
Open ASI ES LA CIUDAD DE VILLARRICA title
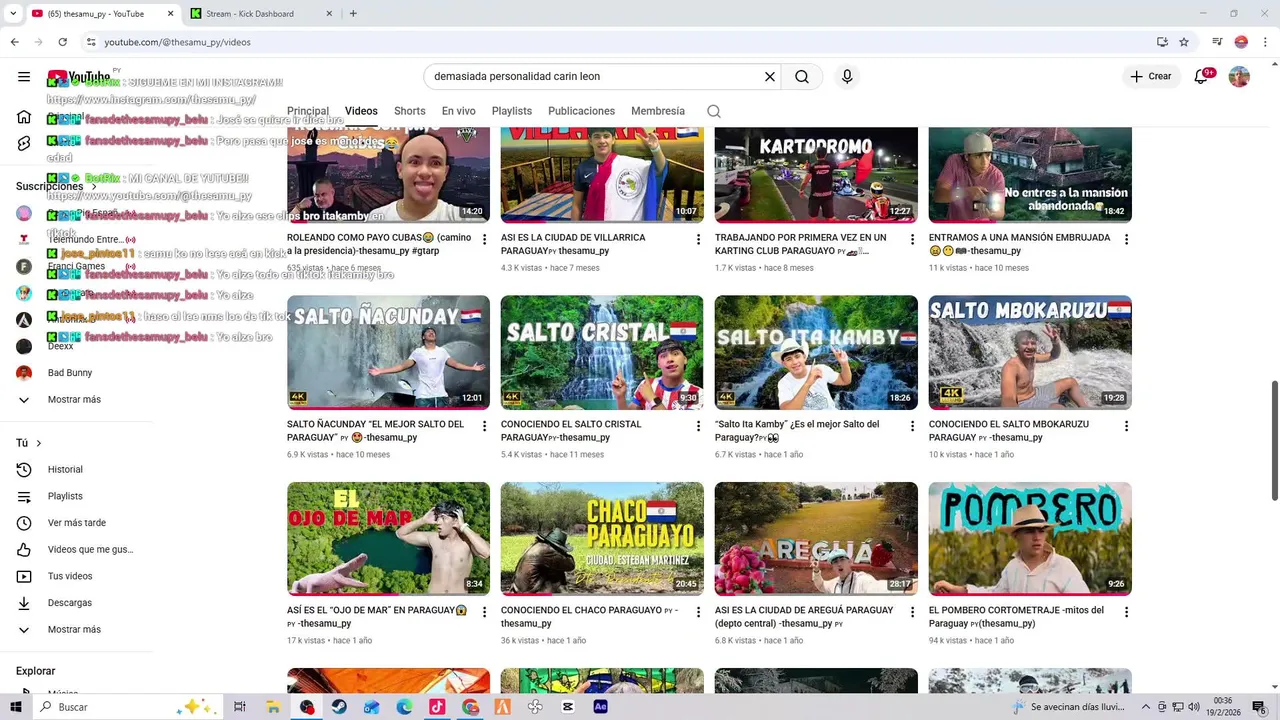coord(573,244)
